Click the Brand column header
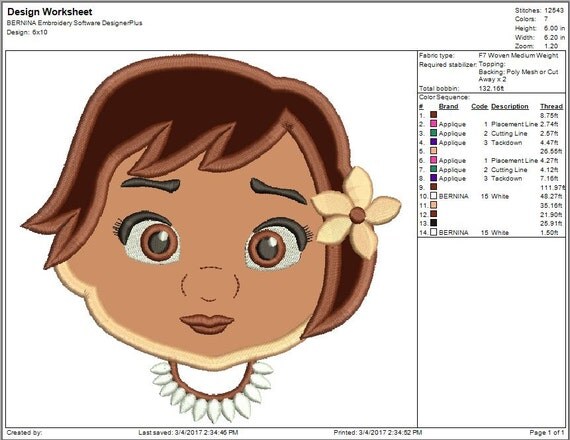Screen dimensions: 570x440 coord(448,107)
